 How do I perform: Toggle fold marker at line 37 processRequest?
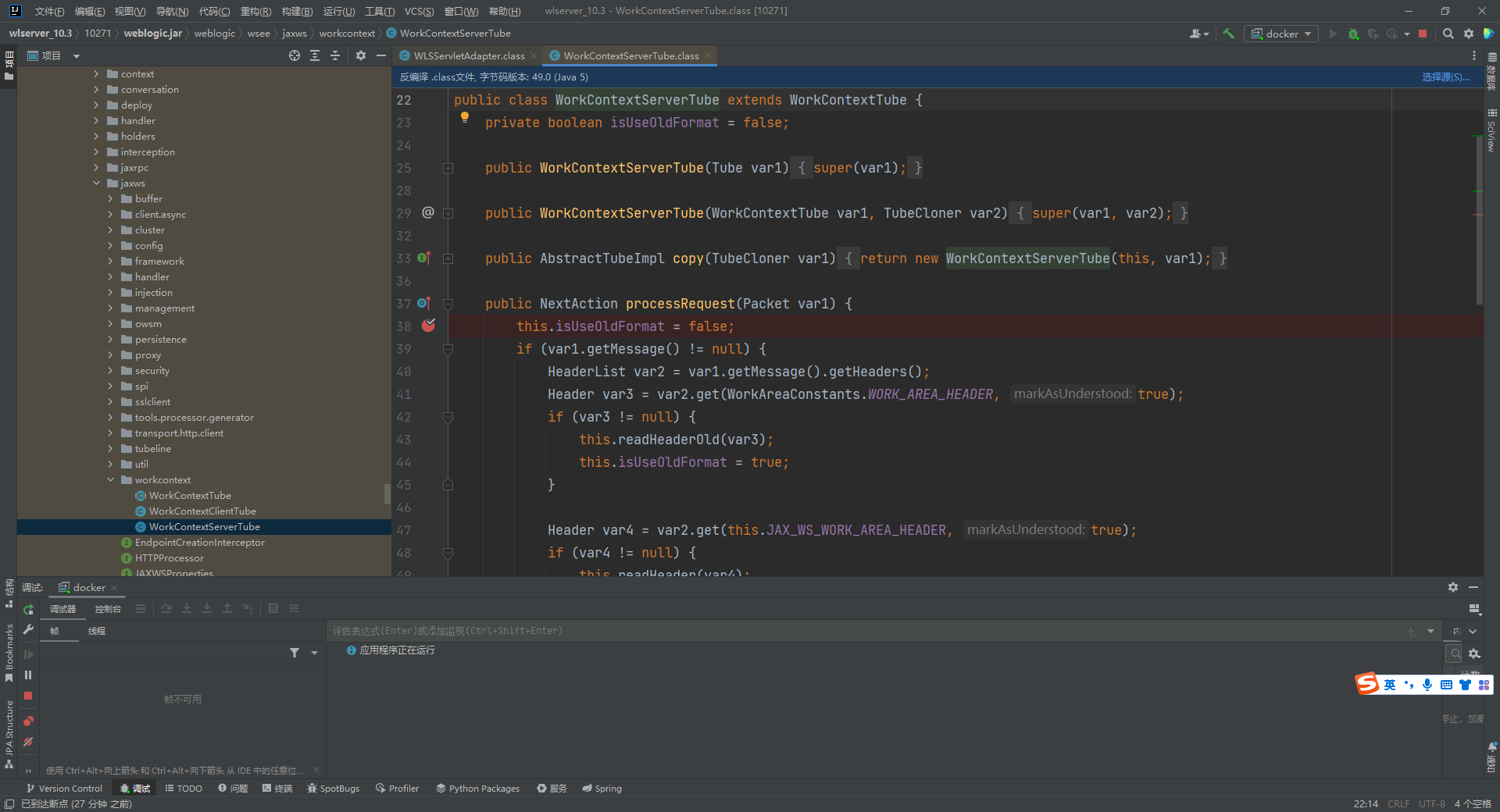[x=448, y=304]
